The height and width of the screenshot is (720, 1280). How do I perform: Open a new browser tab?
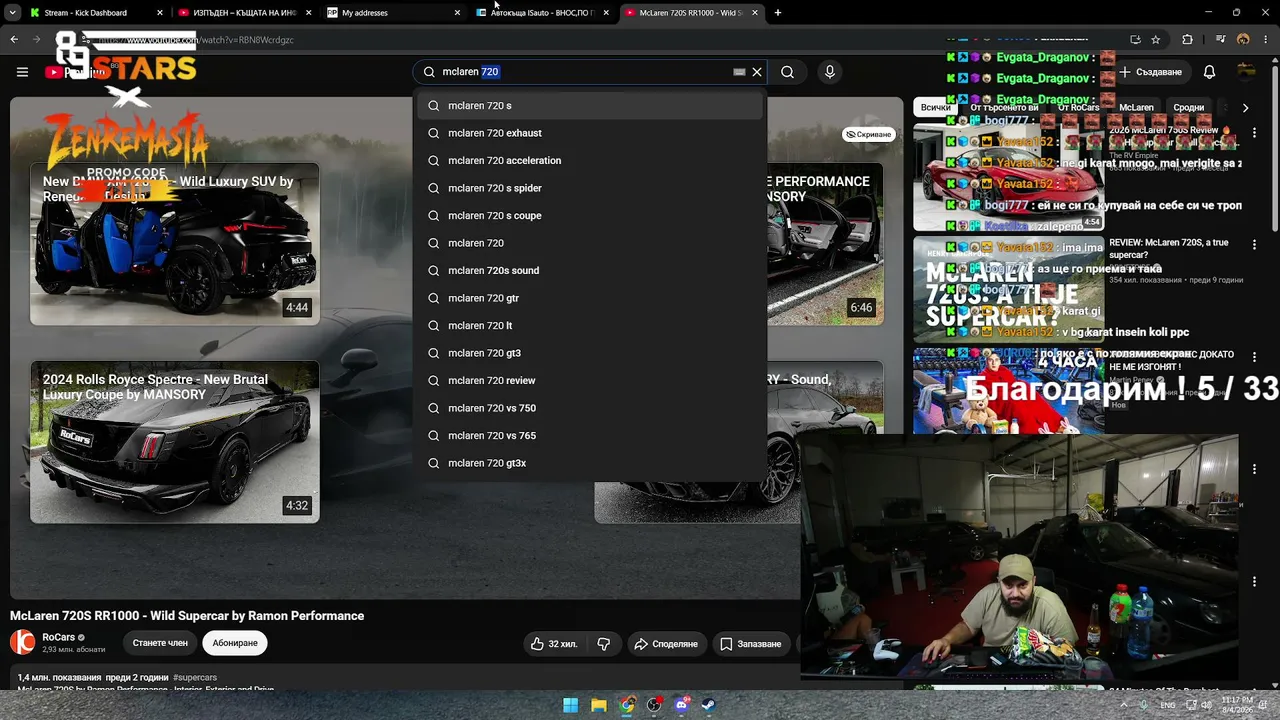pyautogui.click(x=778, y=13)
